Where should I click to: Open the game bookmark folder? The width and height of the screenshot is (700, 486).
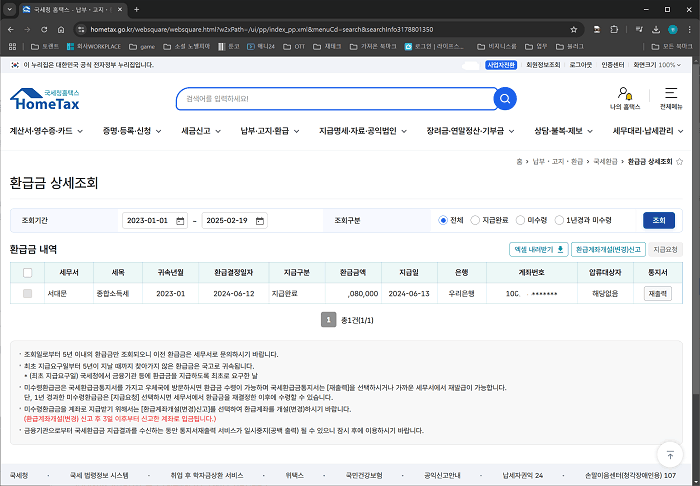[x=142, y=46]
